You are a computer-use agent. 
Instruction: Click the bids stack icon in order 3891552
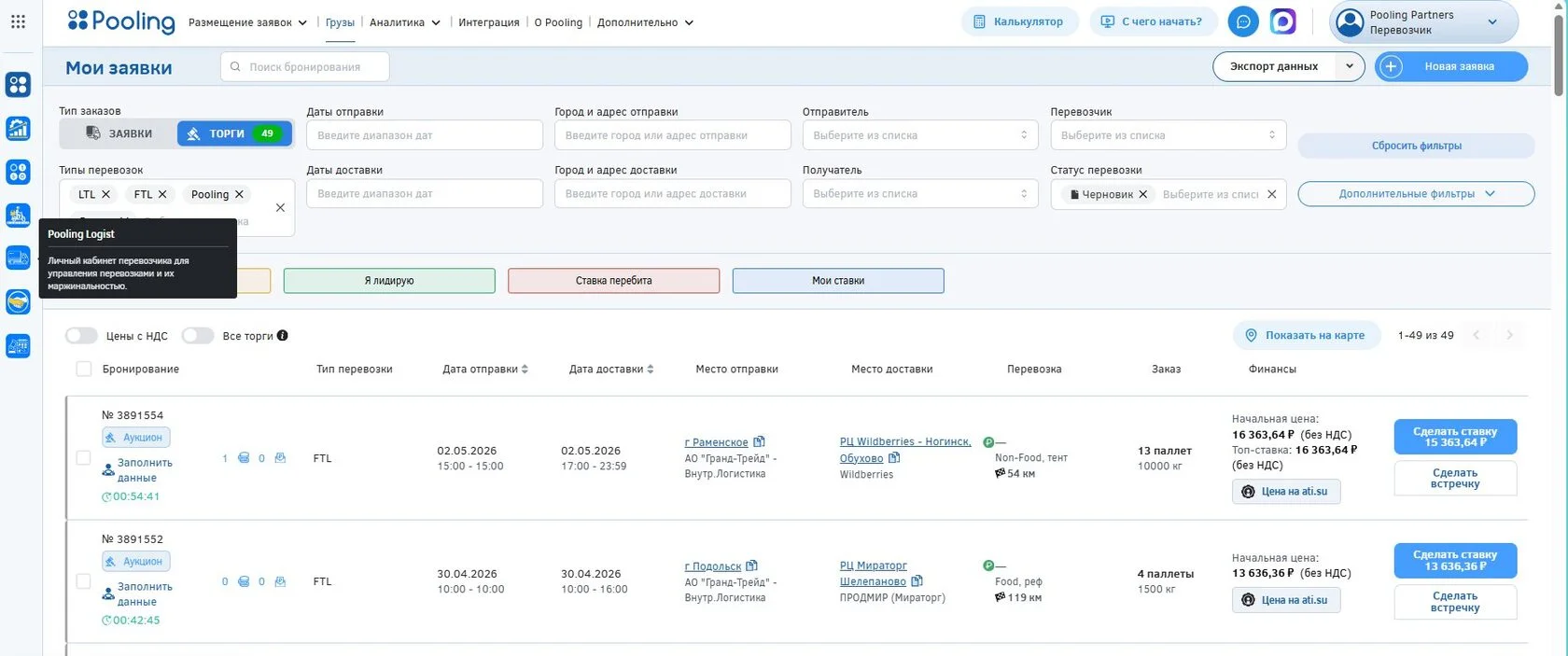point(244,581)
